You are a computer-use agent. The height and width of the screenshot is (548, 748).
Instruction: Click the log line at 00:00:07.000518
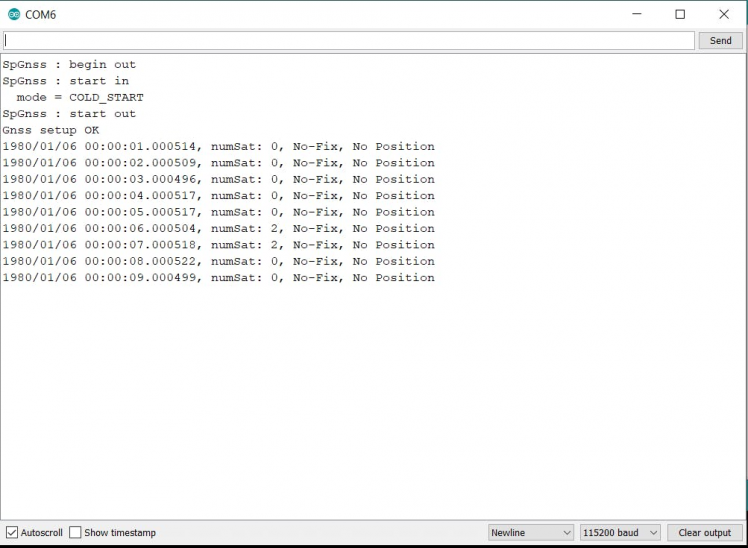click(218, 245)
